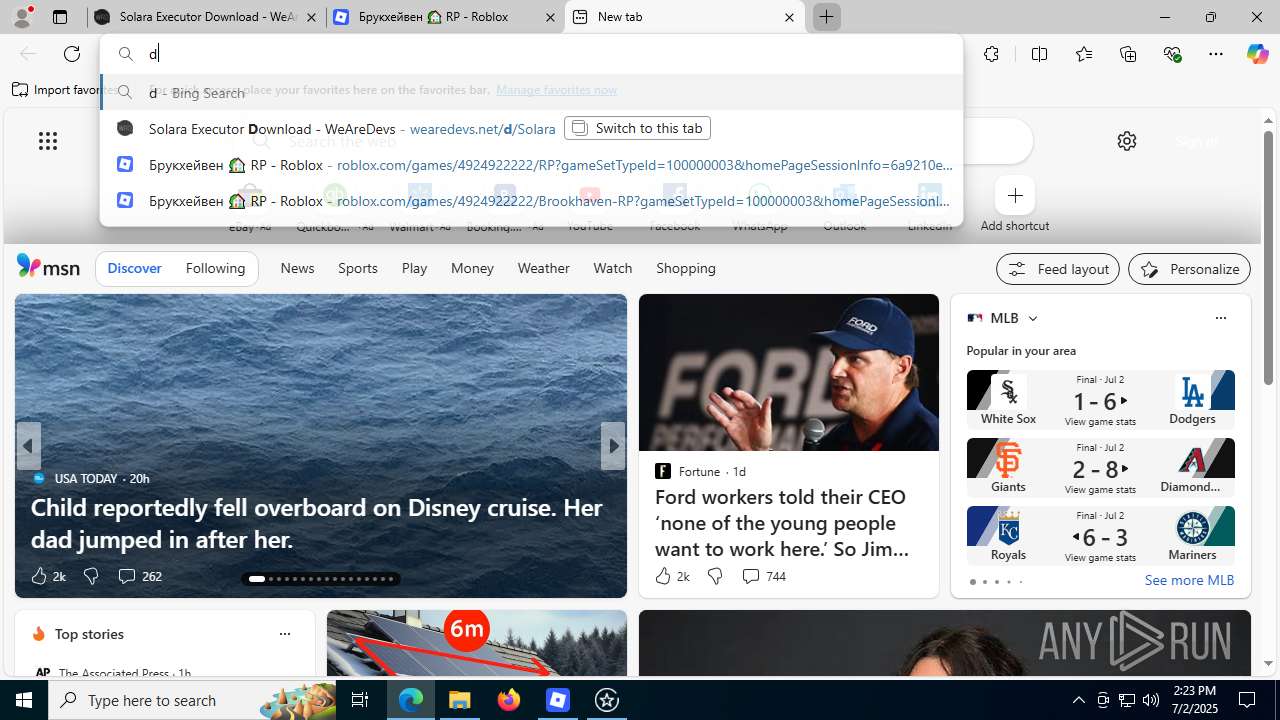Viewport: 1280px width, 720px height.
Task: Open Money category in MSN menu
Action: pyautogui.click(x=472, y=268)
